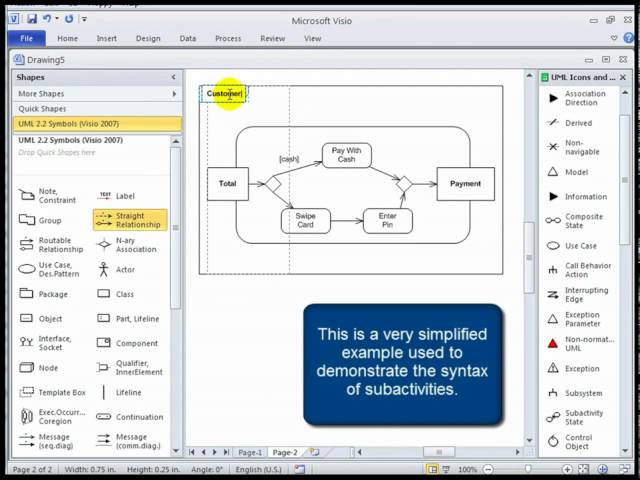
Task: Choose the Actor shape
Action: pyautogui.click(x=116, y=269)
